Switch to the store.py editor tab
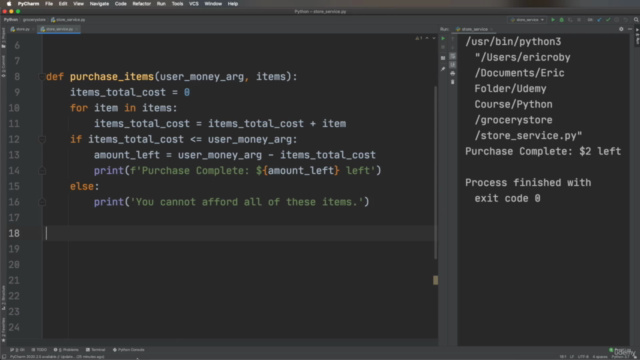This screenshot has height=360, width=640. click(x=21, y=29)
